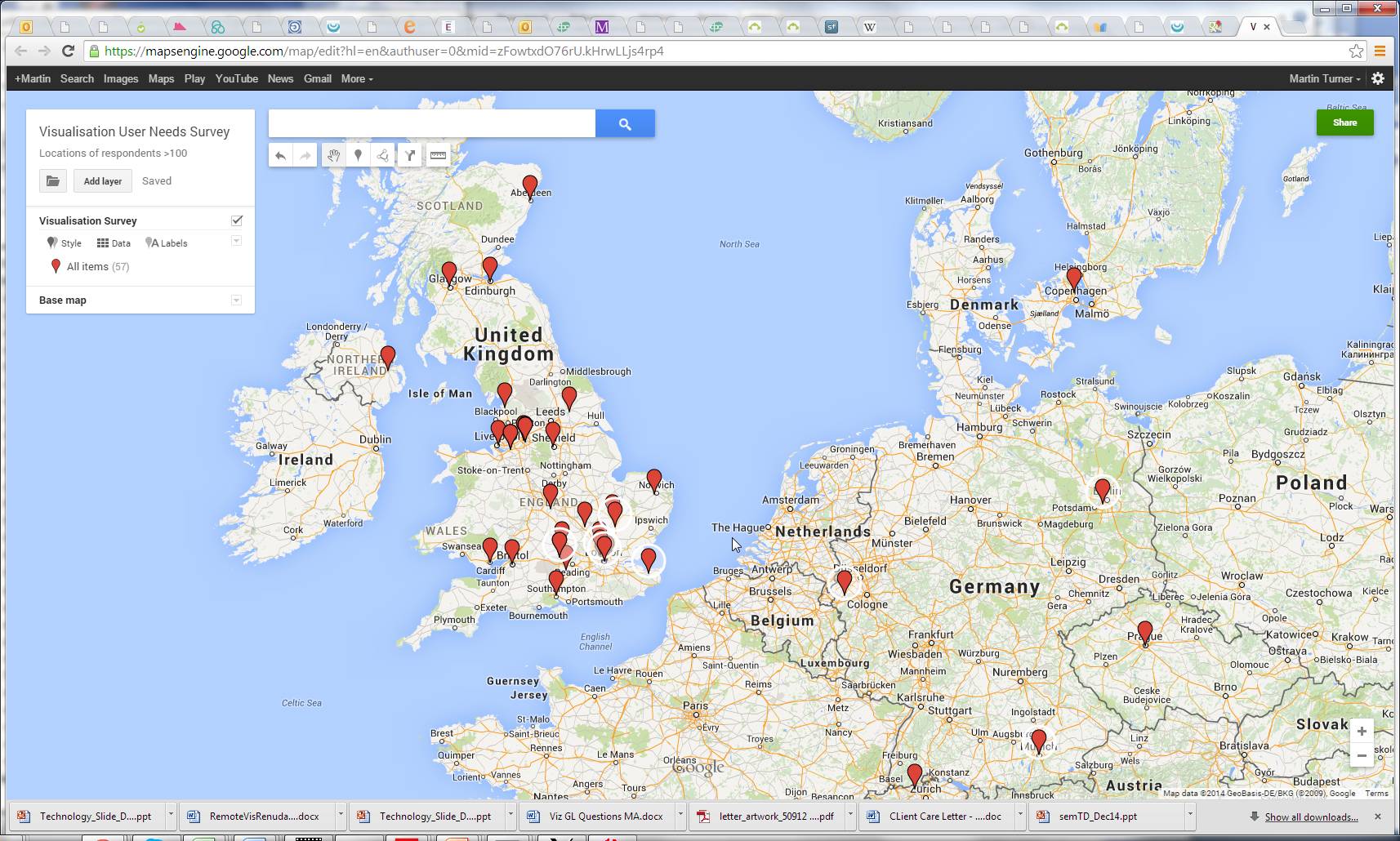This screenshot has height=841, width=1400.
Task: Select the hand pan tool
Action: point(332,155)
